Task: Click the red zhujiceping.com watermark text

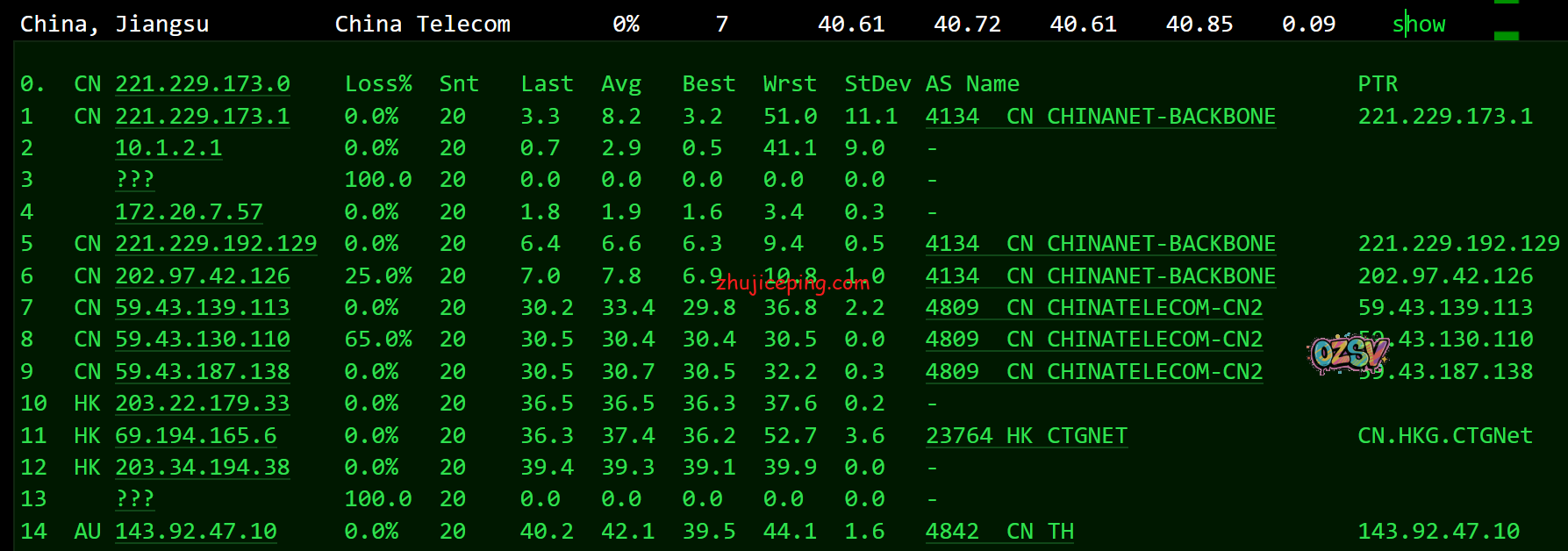Action: [792, 283]
